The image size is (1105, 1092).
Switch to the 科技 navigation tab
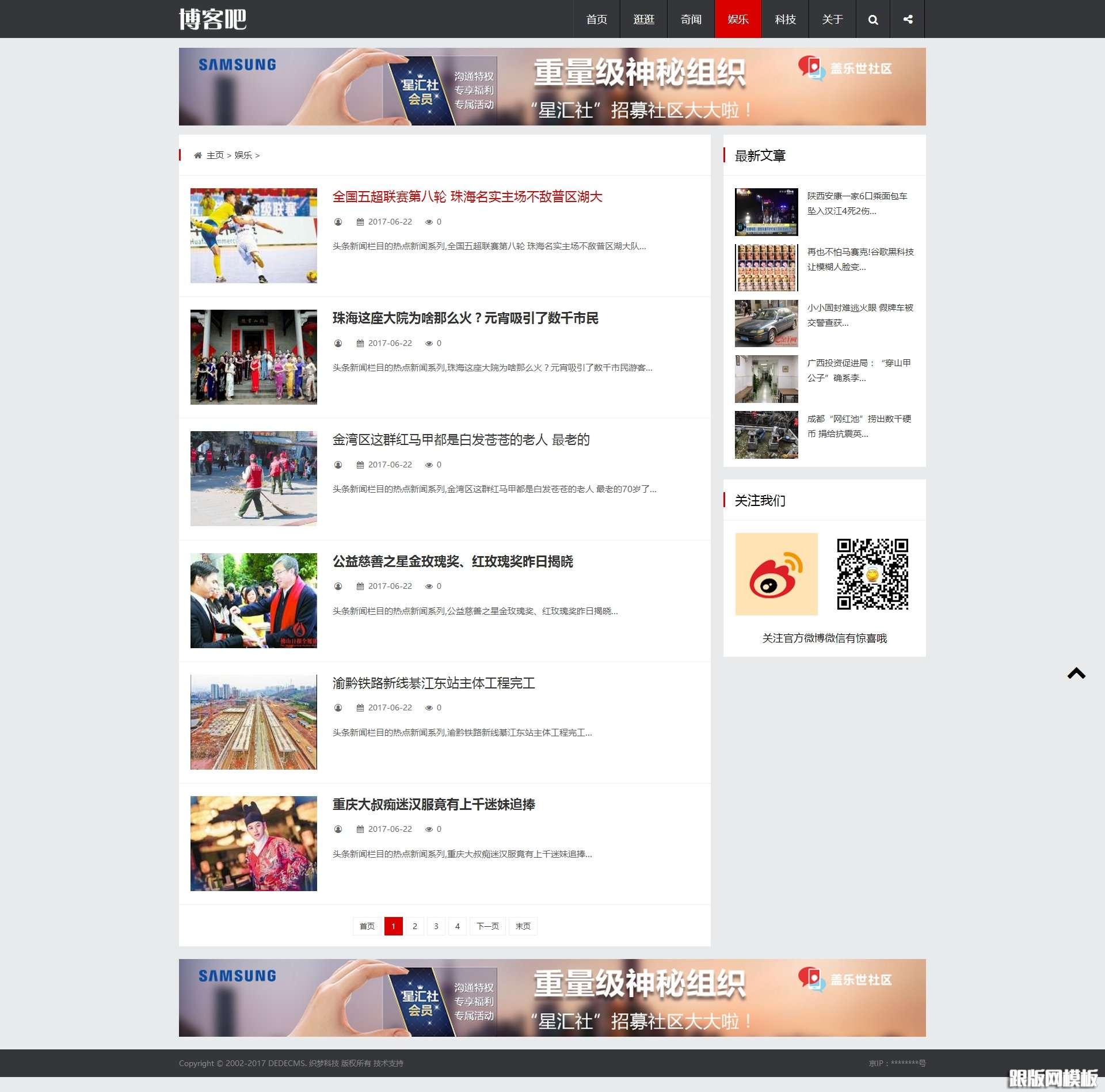[x=785, y=19]
